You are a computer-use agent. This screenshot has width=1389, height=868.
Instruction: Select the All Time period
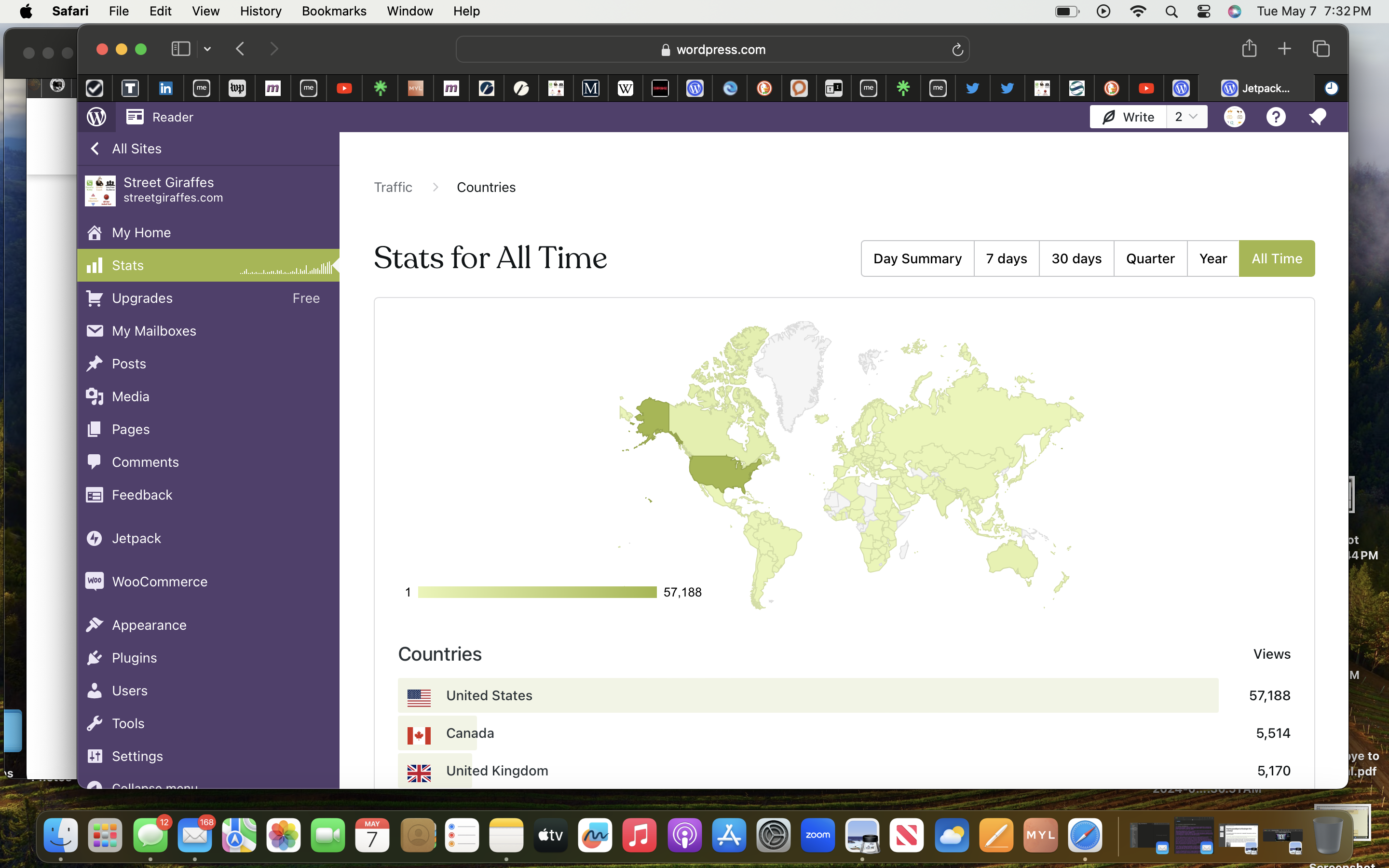coord(1276,258)
